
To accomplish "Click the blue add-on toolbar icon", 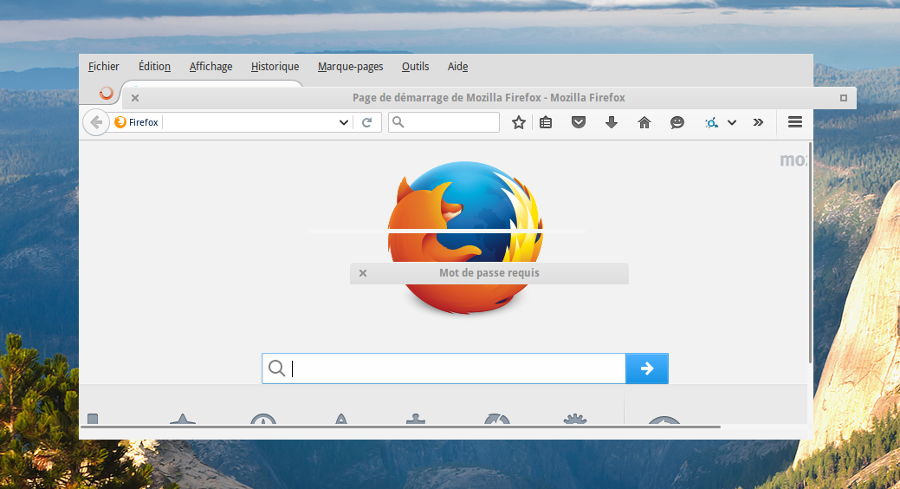I will [x=712, y=122].
